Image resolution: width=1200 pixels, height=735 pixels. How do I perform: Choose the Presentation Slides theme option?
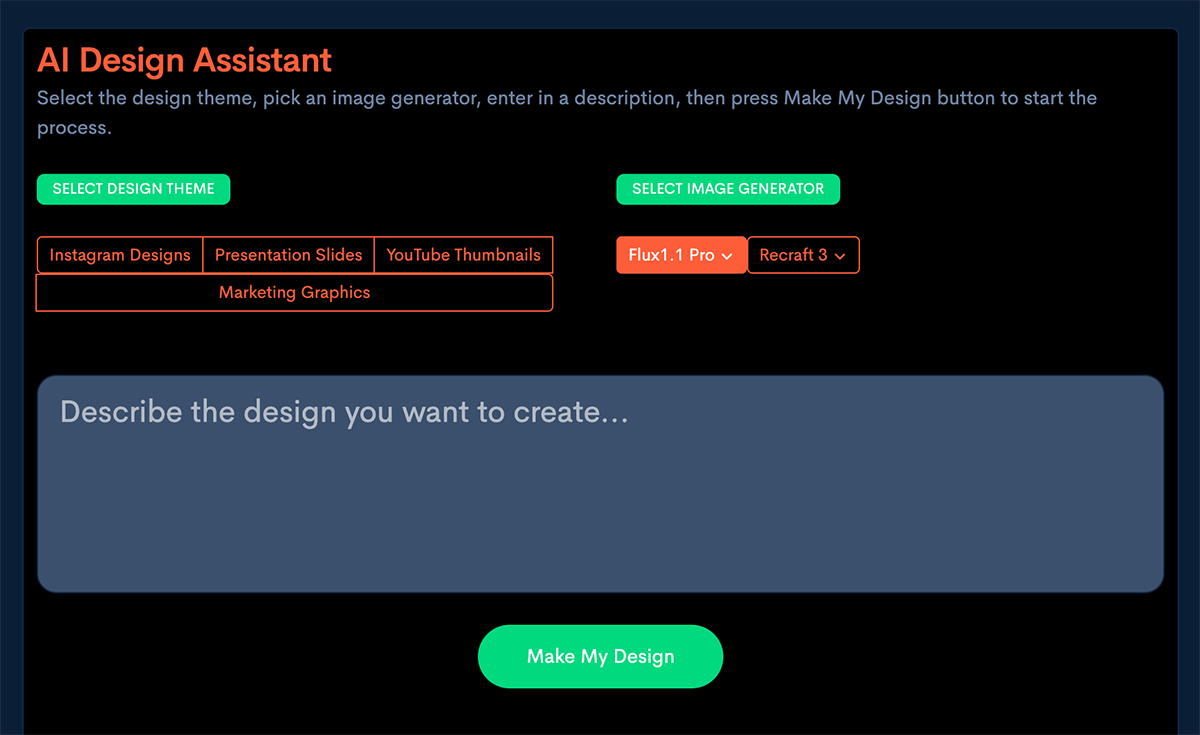coord(288,255)
